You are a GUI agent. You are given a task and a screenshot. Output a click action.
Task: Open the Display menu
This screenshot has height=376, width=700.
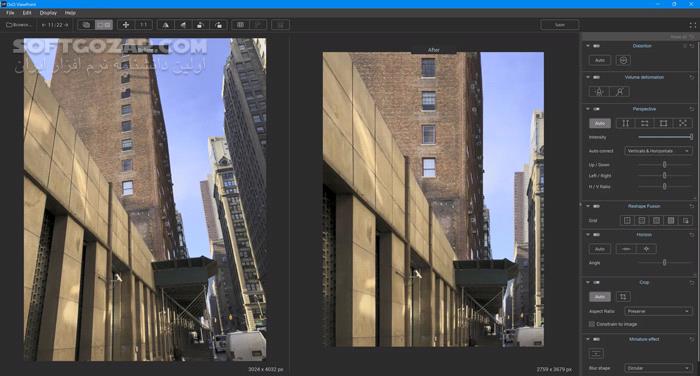click(48, 13)
